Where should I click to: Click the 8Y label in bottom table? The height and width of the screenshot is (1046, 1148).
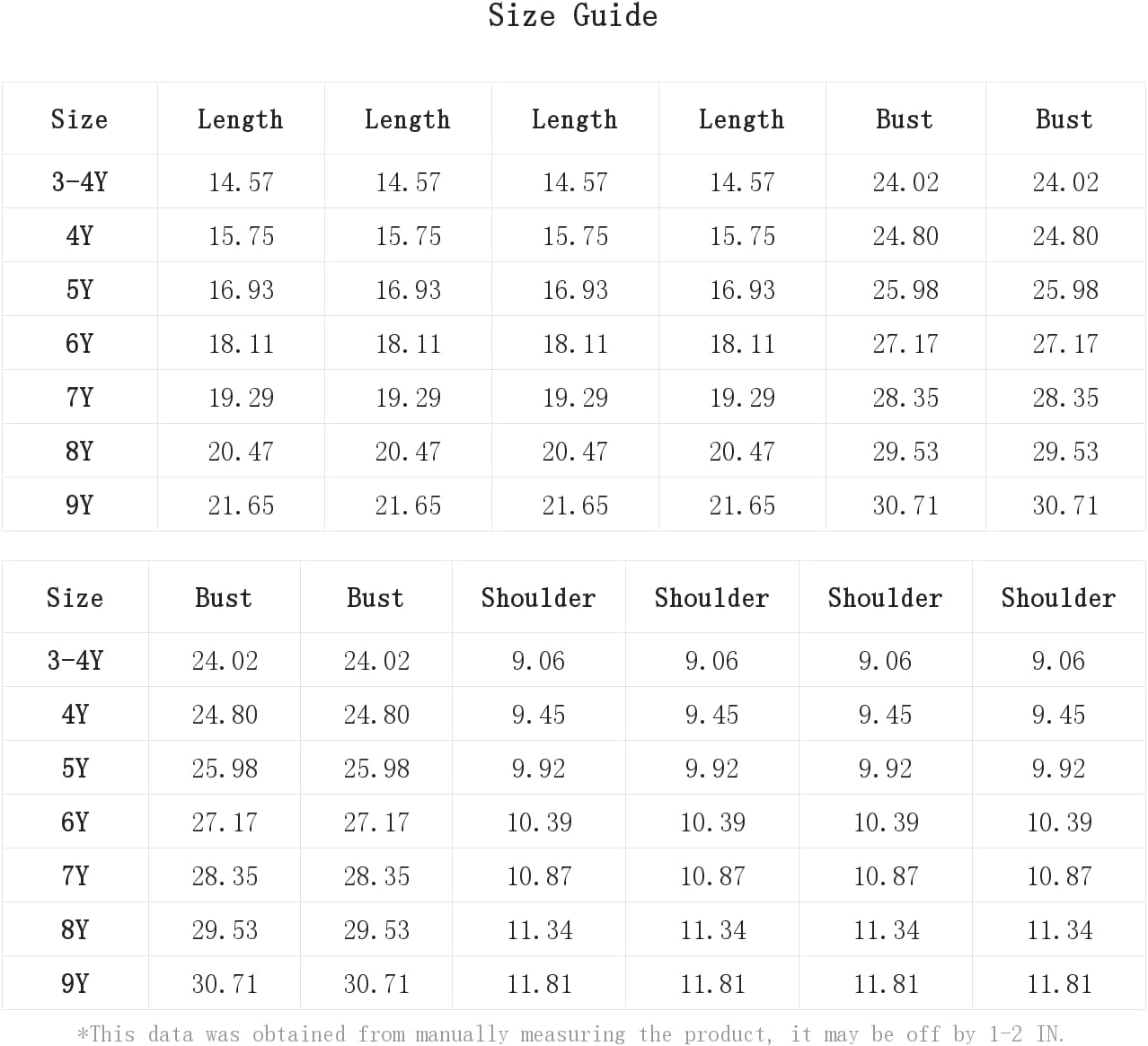[x=75, y=930]
